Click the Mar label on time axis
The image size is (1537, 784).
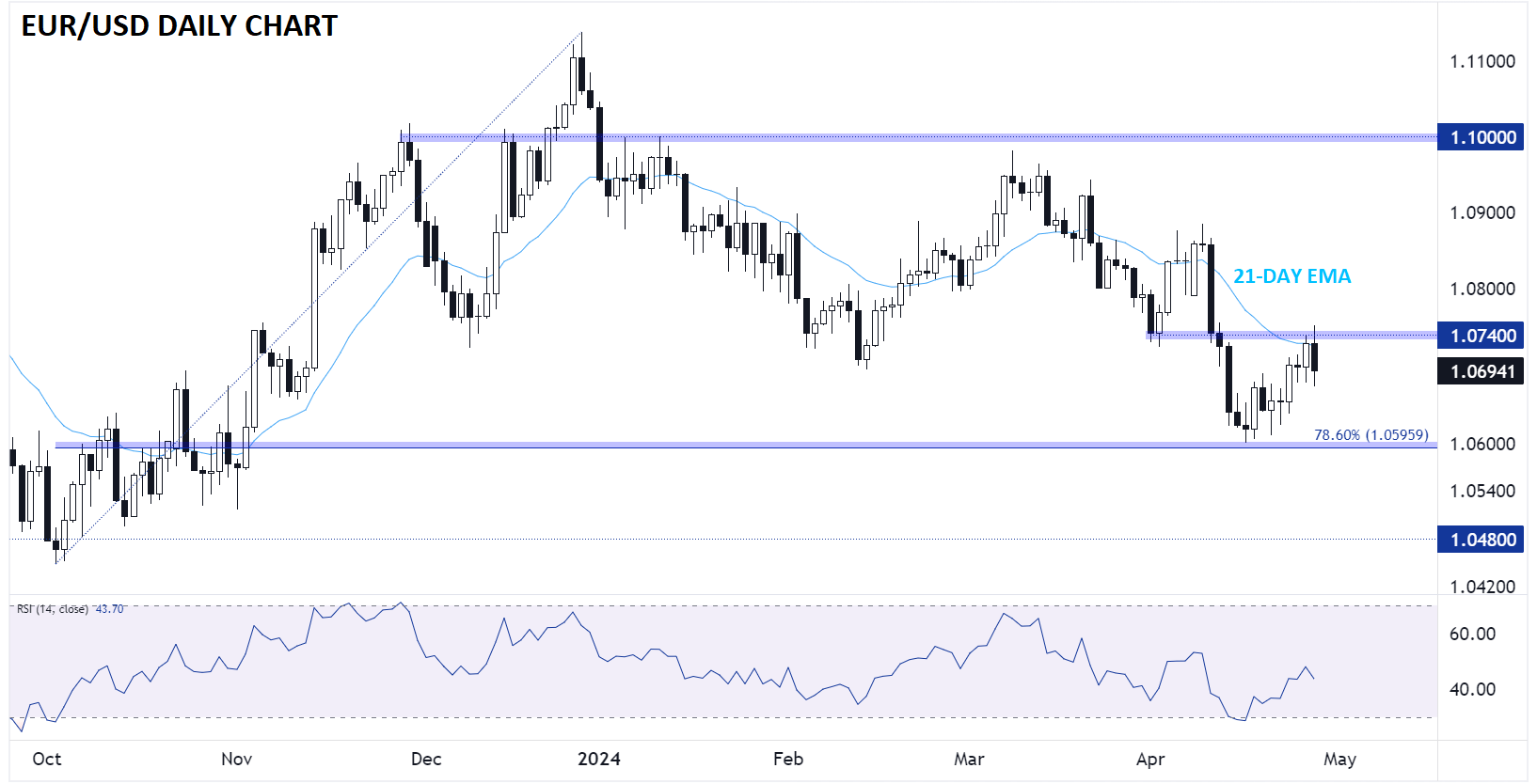tap(969, 760)
